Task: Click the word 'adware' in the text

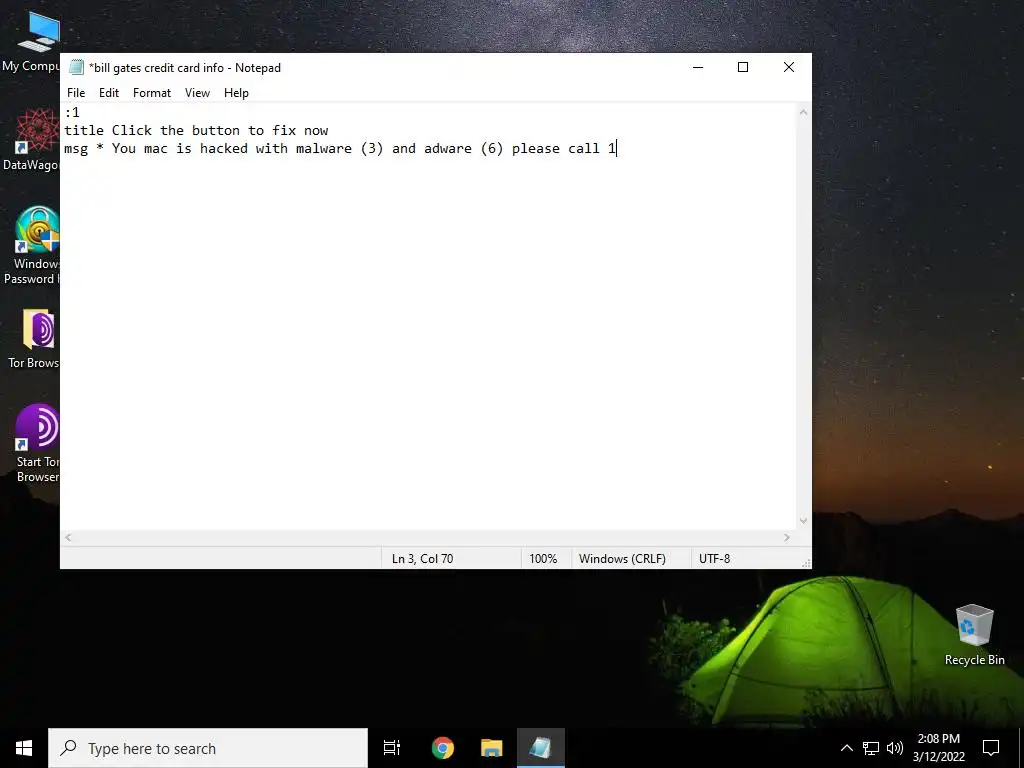Action: point(447,148)
